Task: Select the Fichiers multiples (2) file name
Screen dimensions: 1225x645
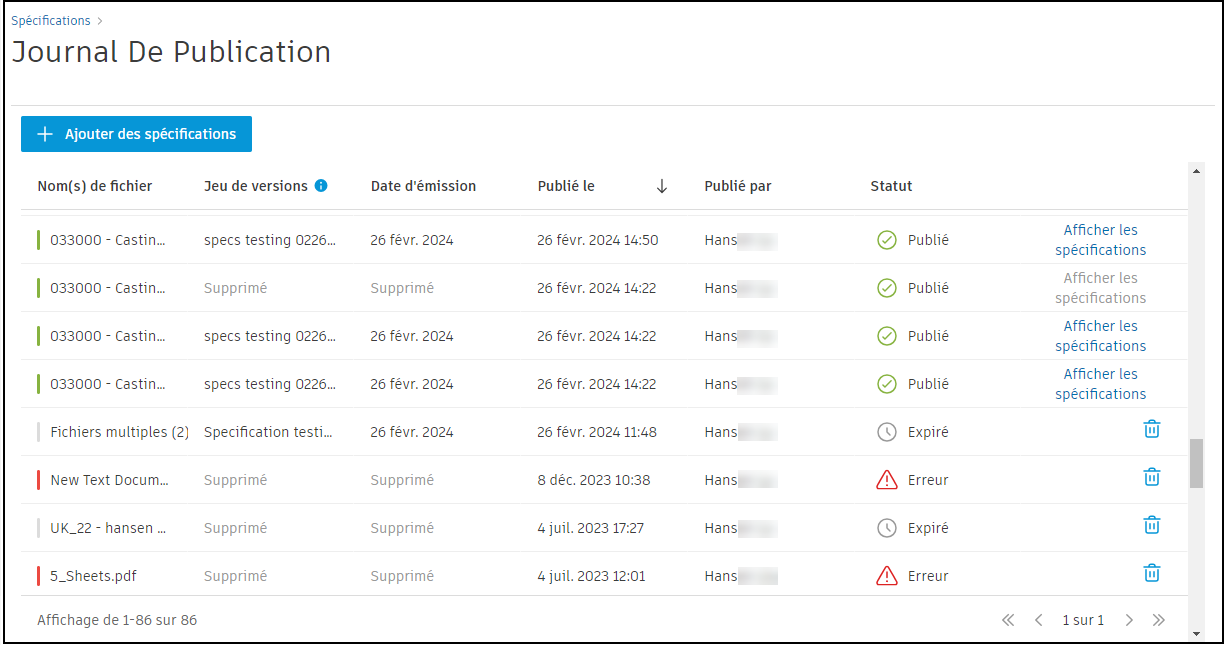Action: point(119,432)
